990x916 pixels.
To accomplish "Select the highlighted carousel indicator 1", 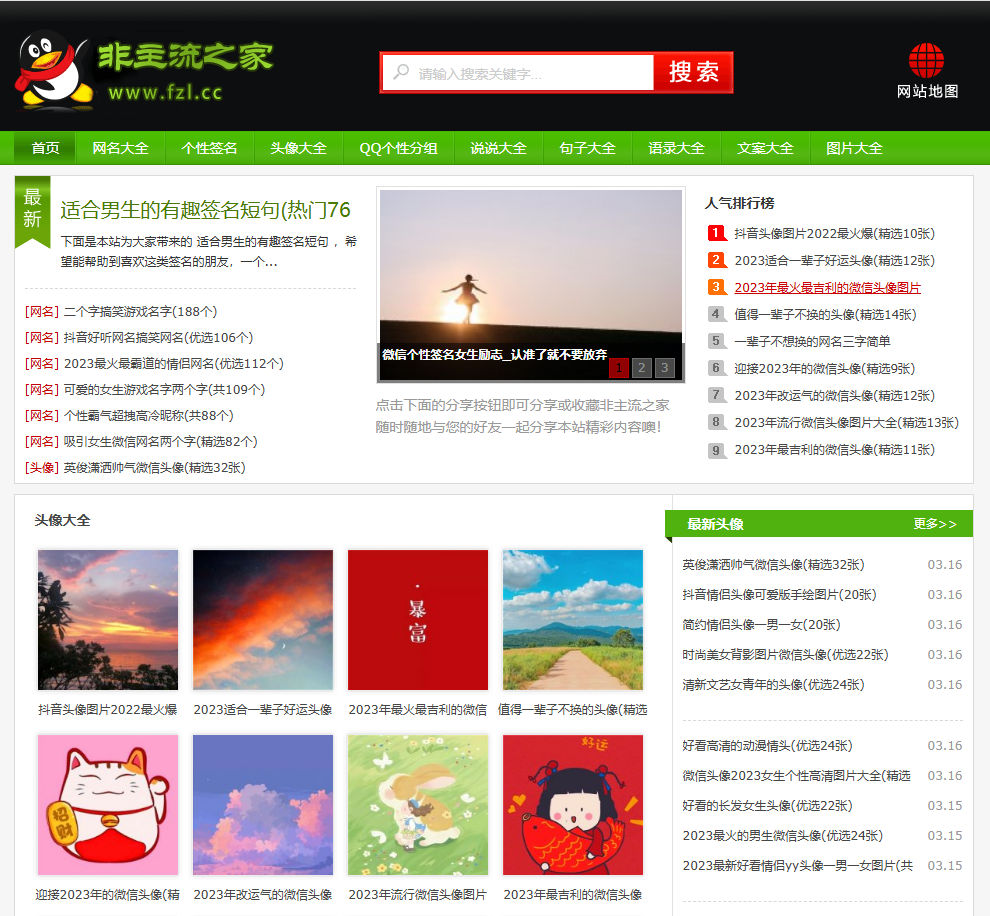I will (619, 368).
